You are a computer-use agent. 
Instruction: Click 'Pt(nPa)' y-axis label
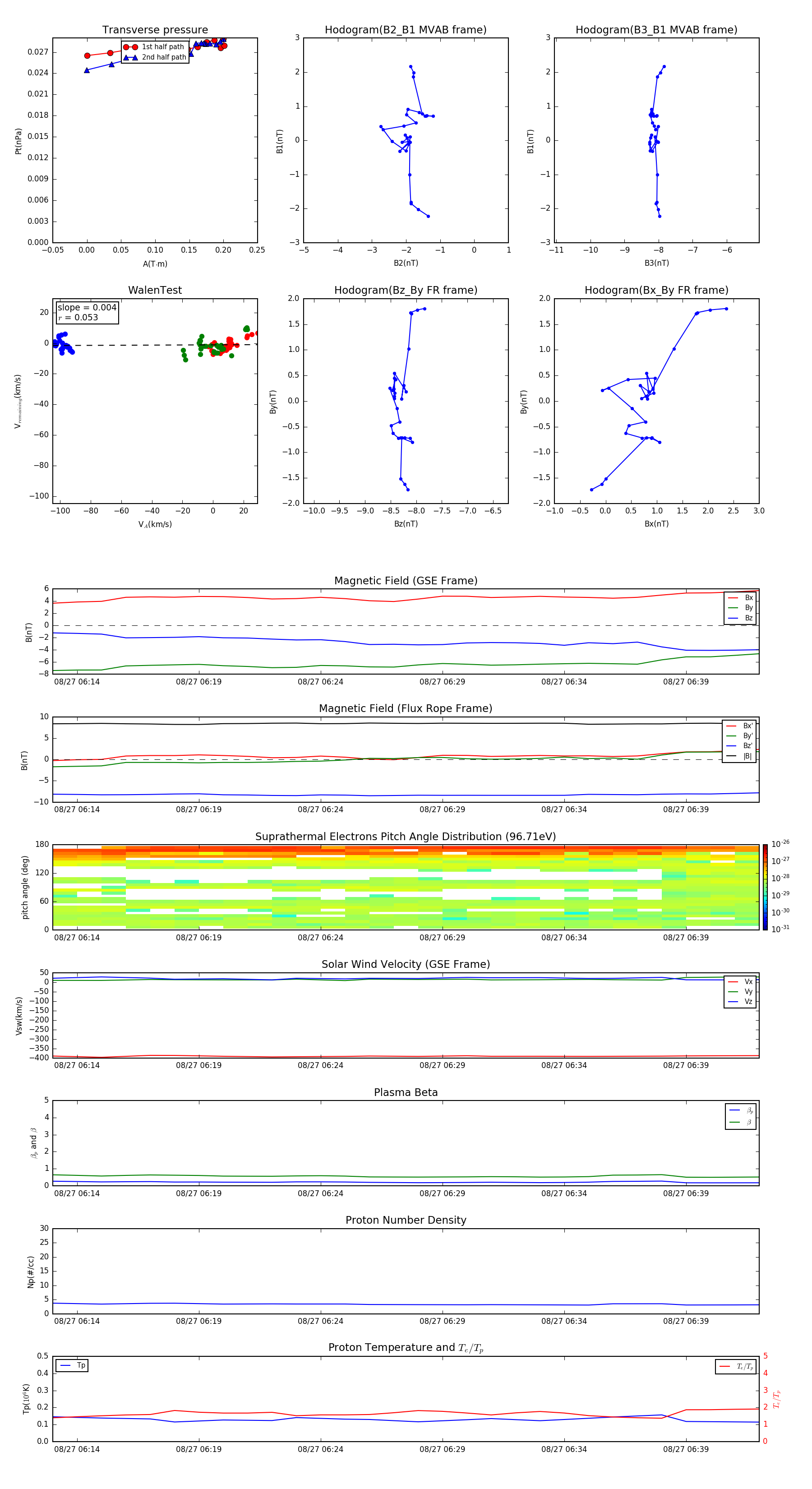point(18,141)
